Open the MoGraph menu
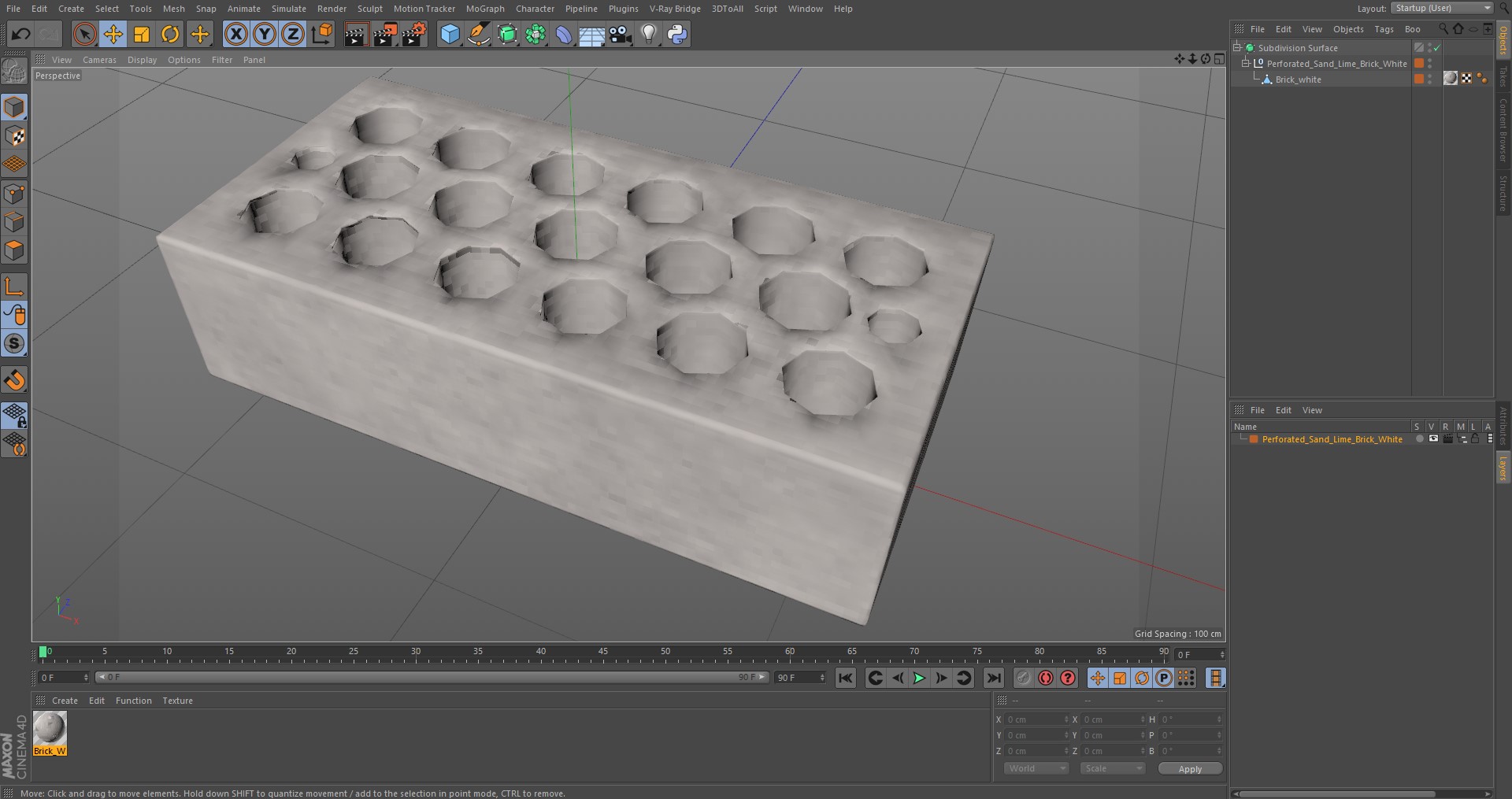Image resolution: width=1512 pixels, height=799 pixels. (485, 9)
